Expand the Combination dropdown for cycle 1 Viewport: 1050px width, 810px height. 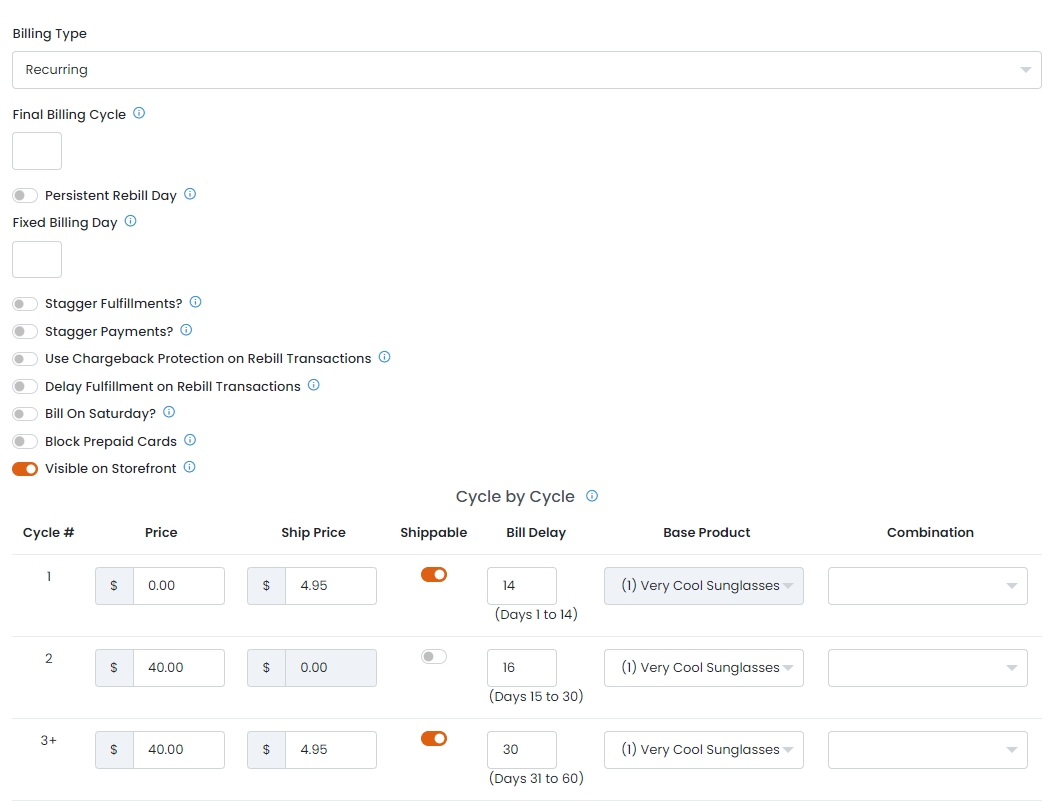(927, 586)
